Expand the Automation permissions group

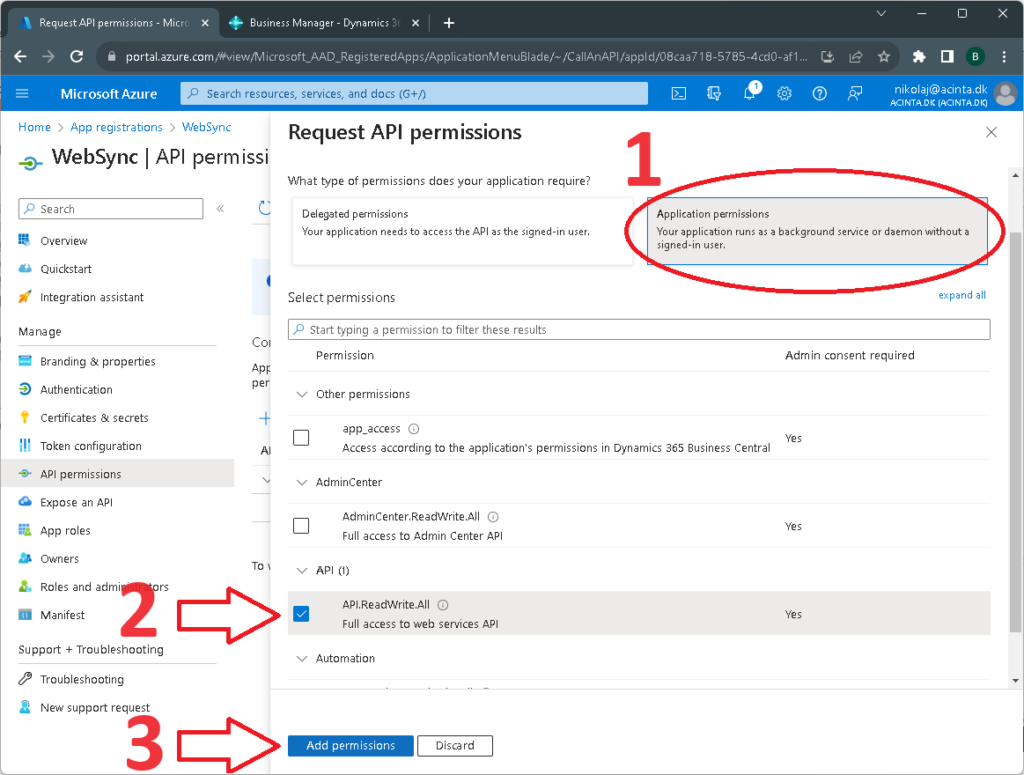click(x=302, y=658)
